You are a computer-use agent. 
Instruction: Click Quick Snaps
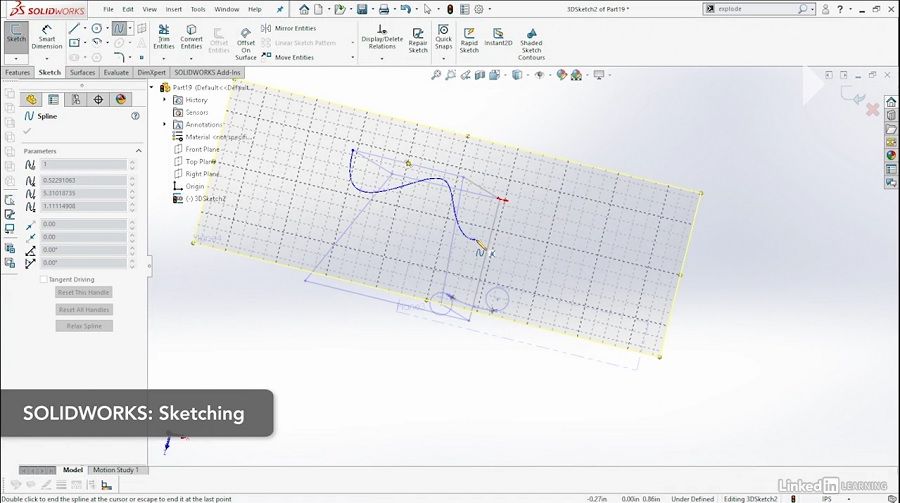click(x=443, y=37)
